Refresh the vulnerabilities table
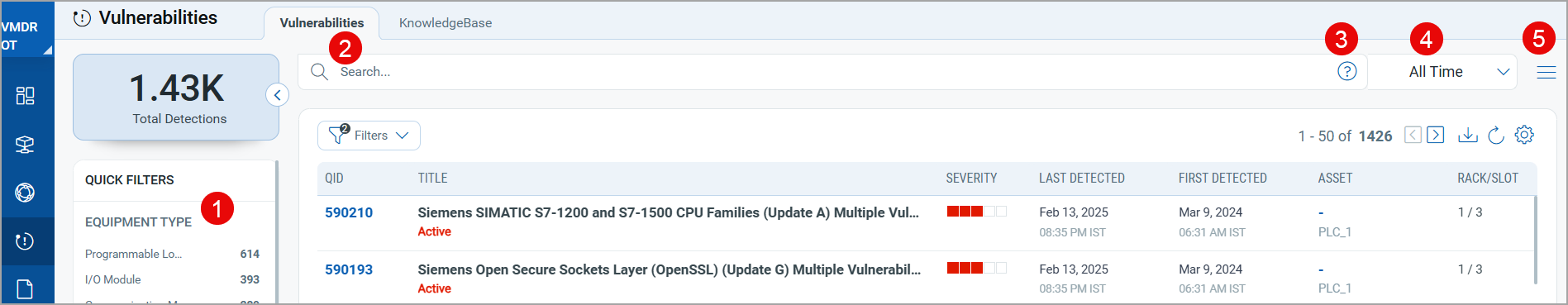 [x=1496, y=135]
